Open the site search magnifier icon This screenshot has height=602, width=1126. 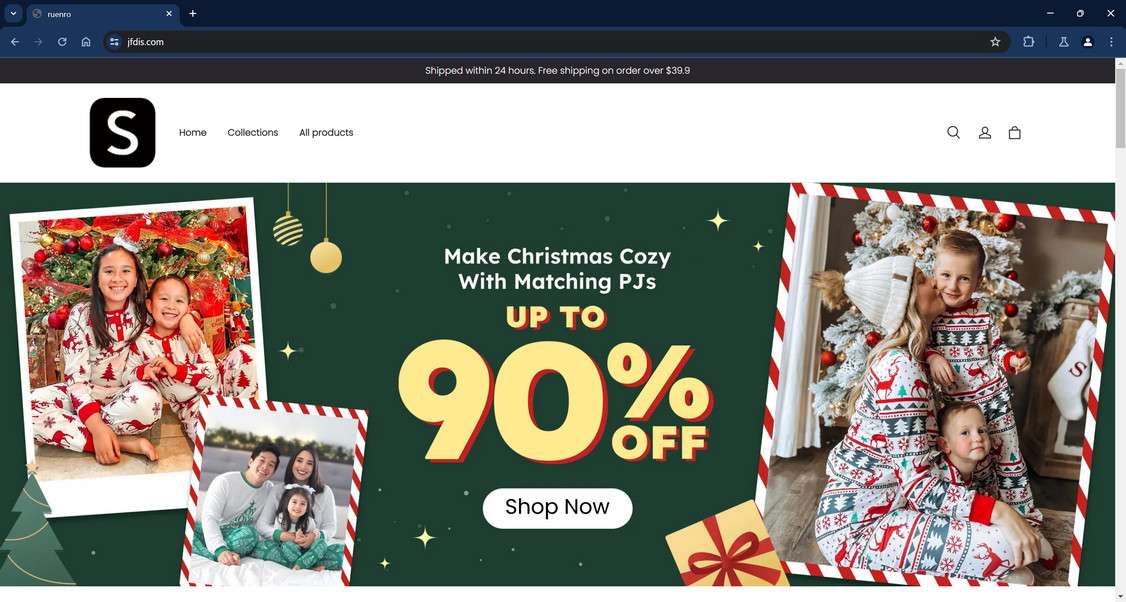953,132
